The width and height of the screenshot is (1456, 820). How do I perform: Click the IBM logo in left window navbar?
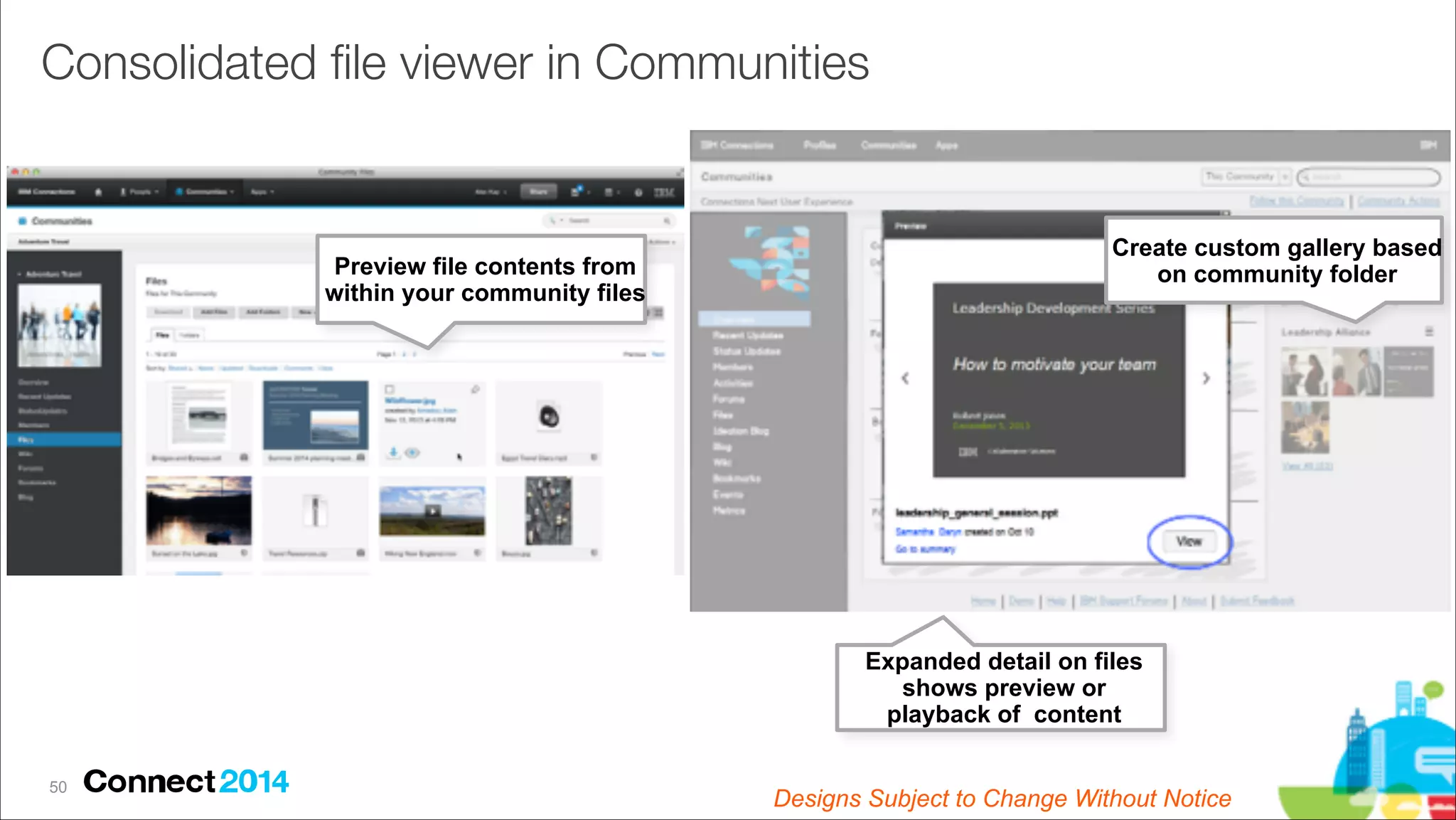(664, 192)
